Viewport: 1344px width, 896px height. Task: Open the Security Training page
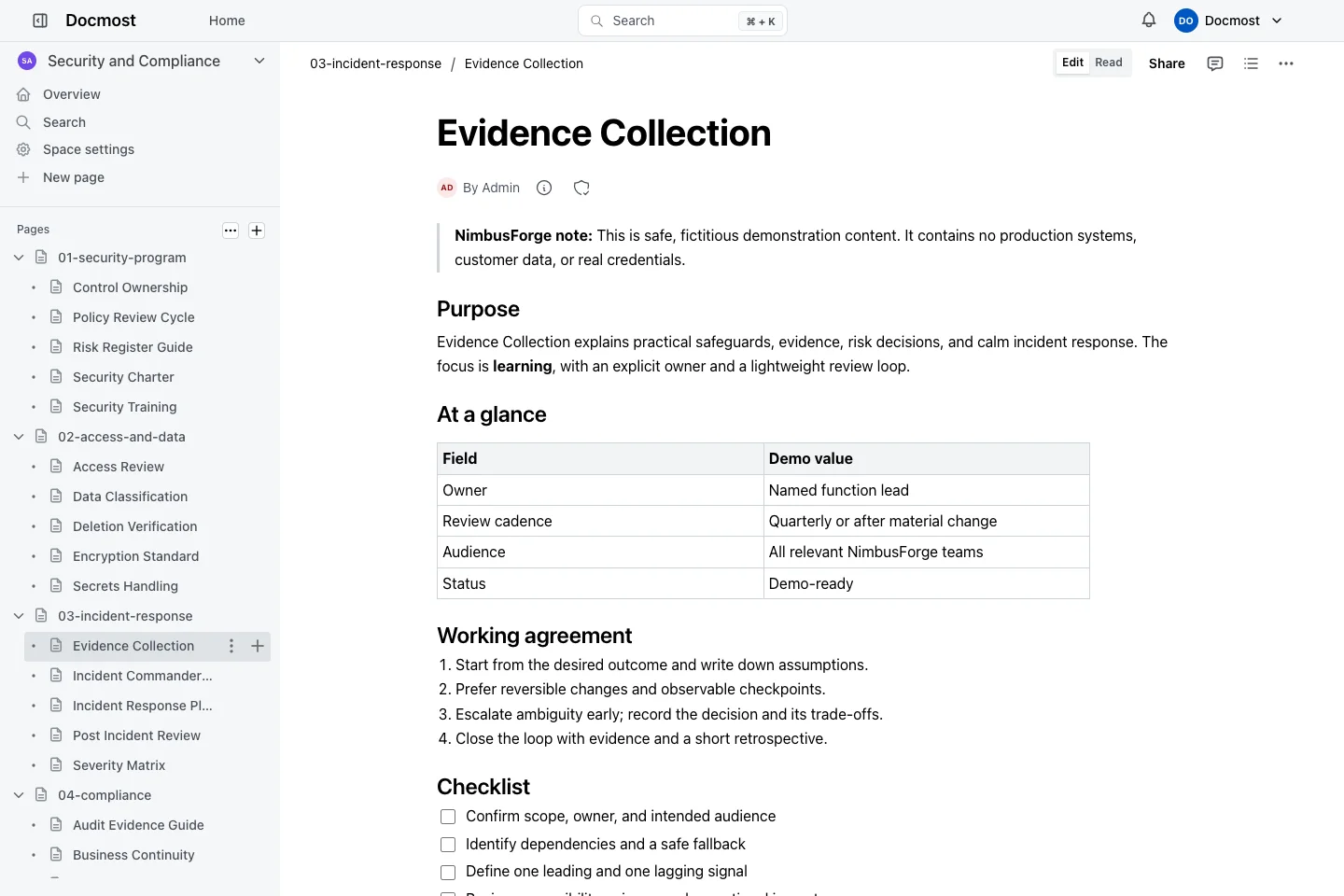tap(124, 407)
